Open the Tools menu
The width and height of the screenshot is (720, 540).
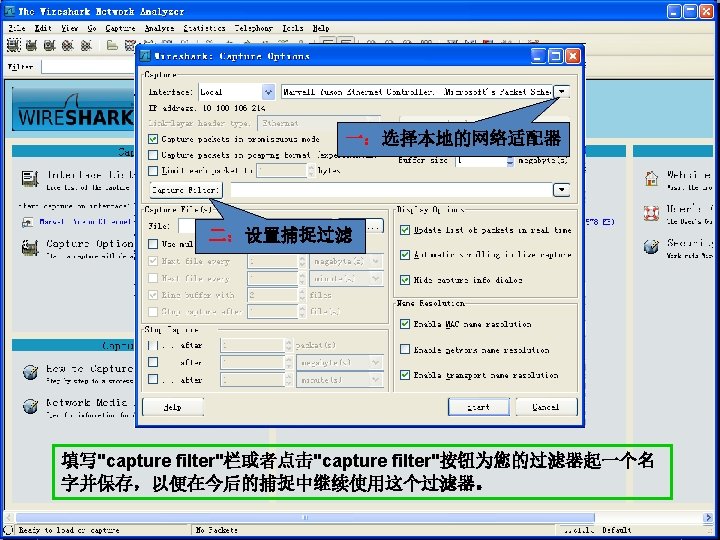(x=293, y=28)
